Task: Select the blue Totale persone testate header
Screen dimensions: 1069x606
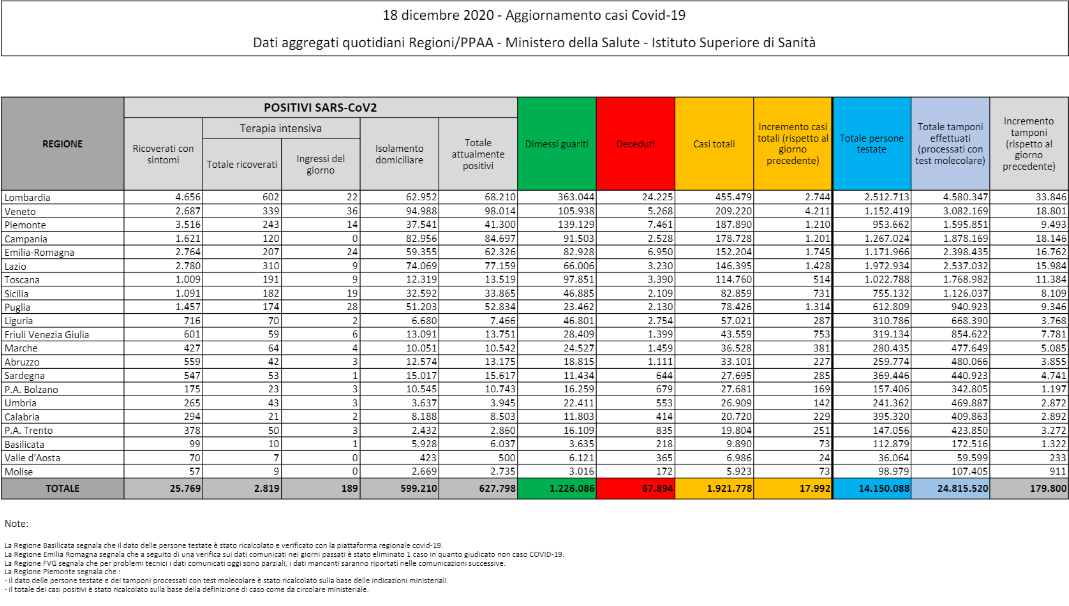Action: point(872,144)
